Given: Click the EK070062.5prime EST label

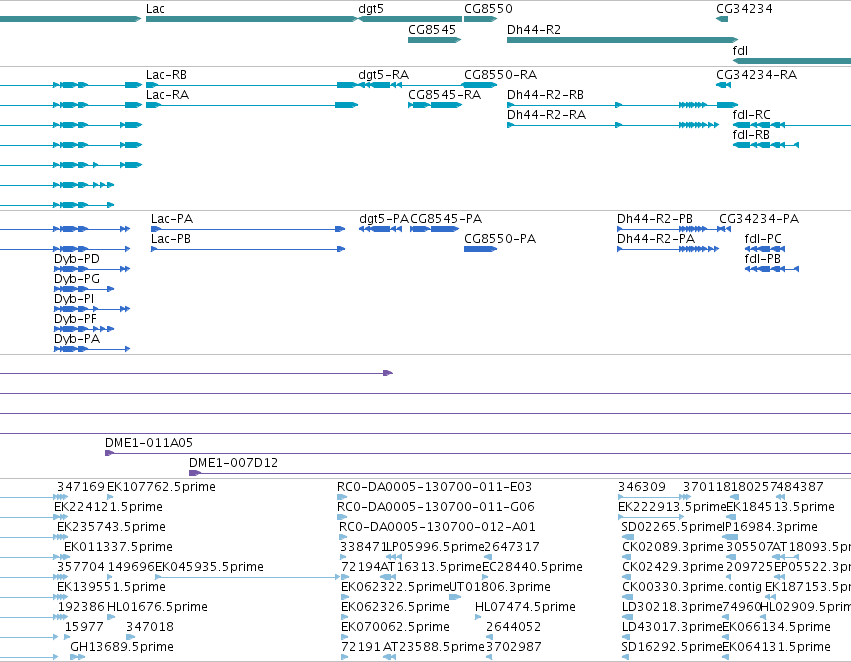Looking at the screenshot, I should coord(395,627).
